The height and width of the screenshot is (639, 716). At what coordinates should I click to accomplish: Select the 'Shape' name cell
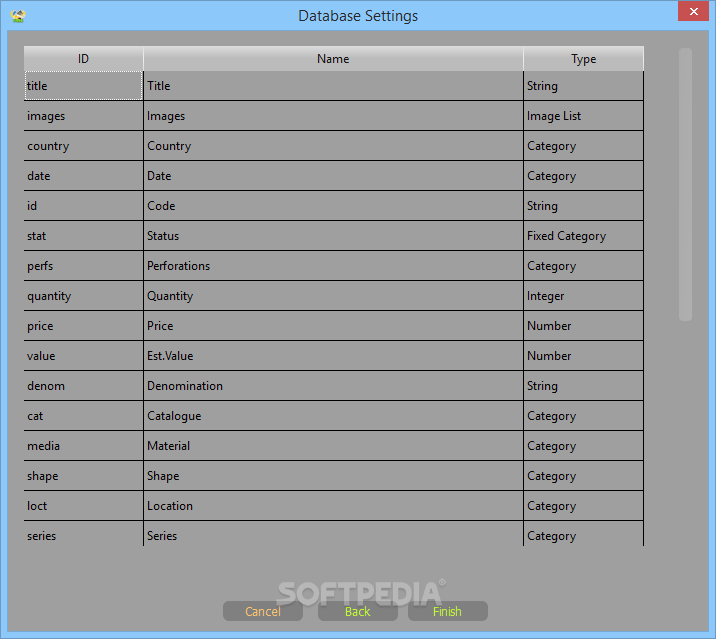[333, 475]
